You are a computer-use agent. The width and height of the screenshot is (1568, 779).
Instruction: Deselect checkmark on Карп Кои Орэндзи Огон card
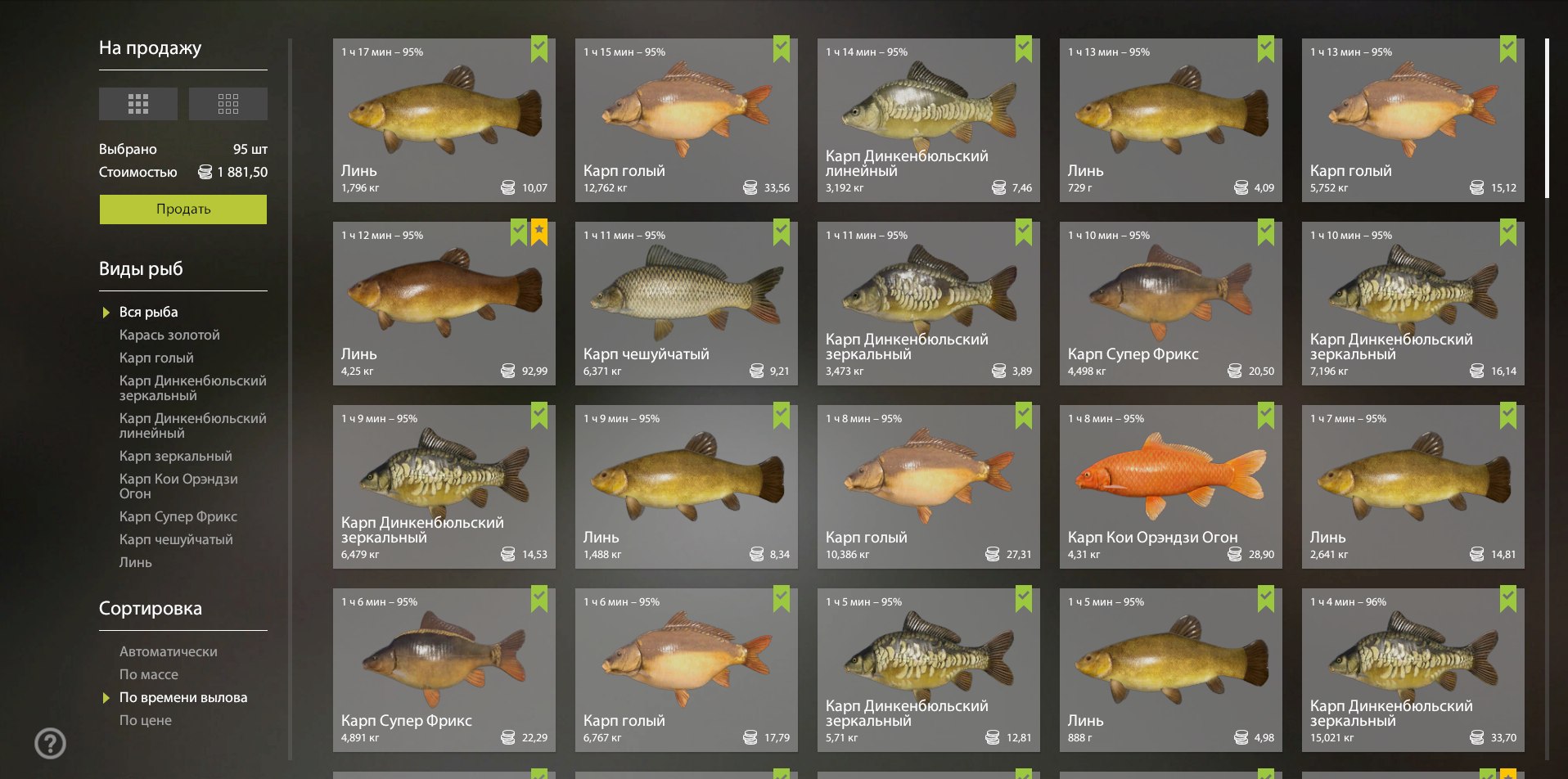tap(1266, 416)
